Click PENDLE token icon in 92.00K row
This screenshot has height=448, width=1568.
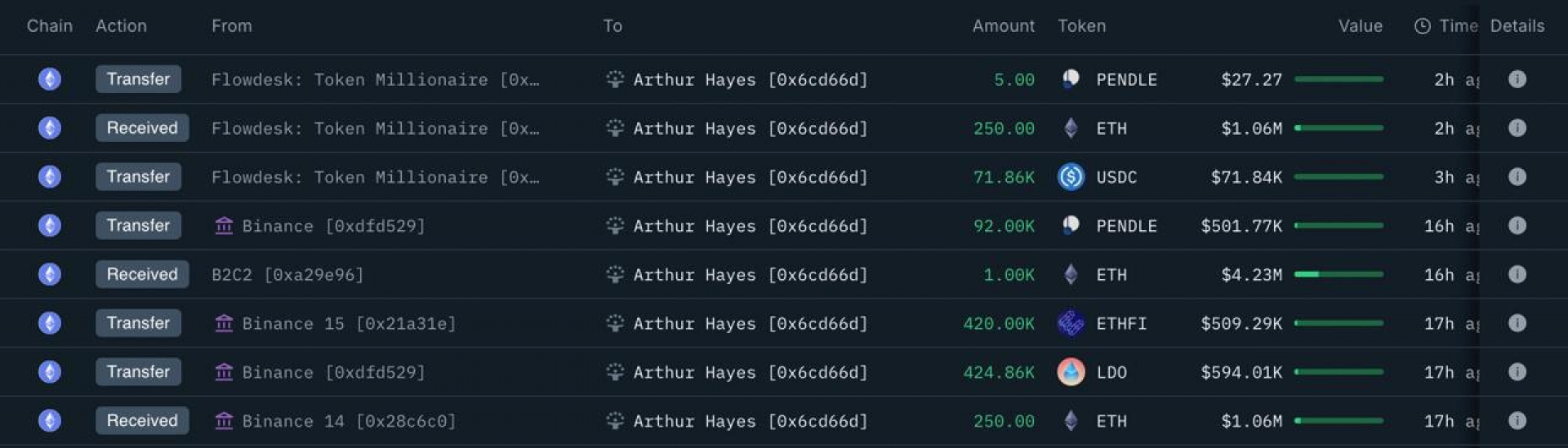(x=1071, y=225)
